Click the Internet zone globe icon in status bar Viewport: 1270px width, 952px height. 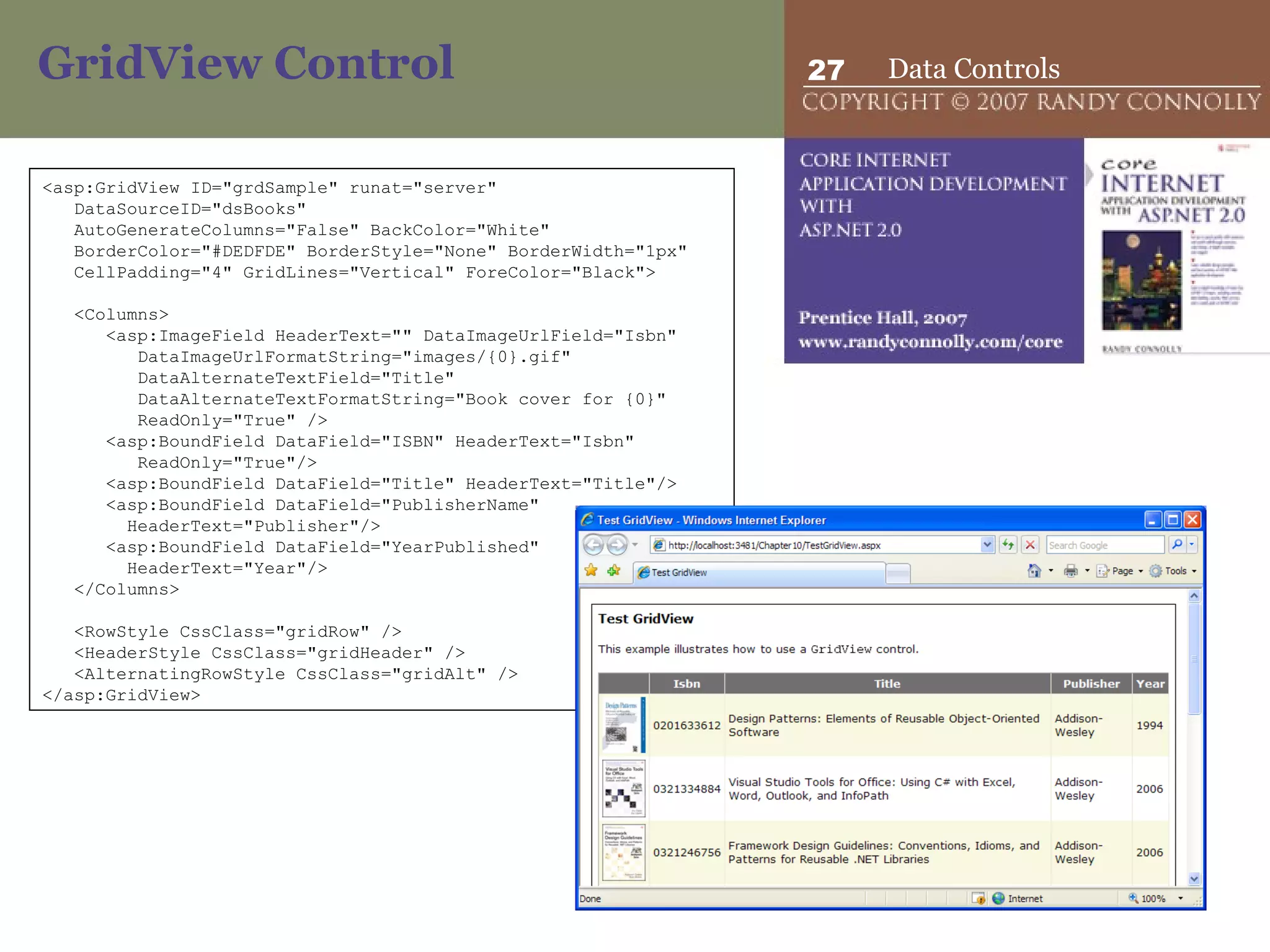(998, 898)
